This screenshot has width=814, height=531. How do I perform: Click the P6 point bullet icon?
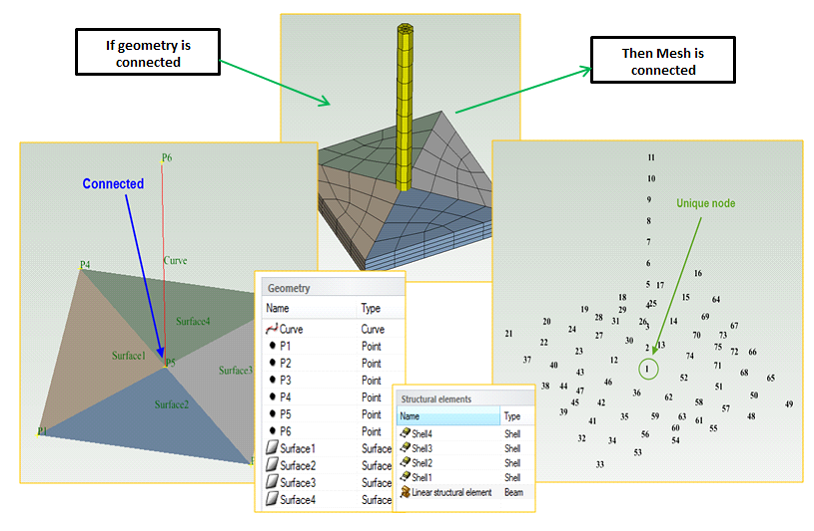[271, 431]
